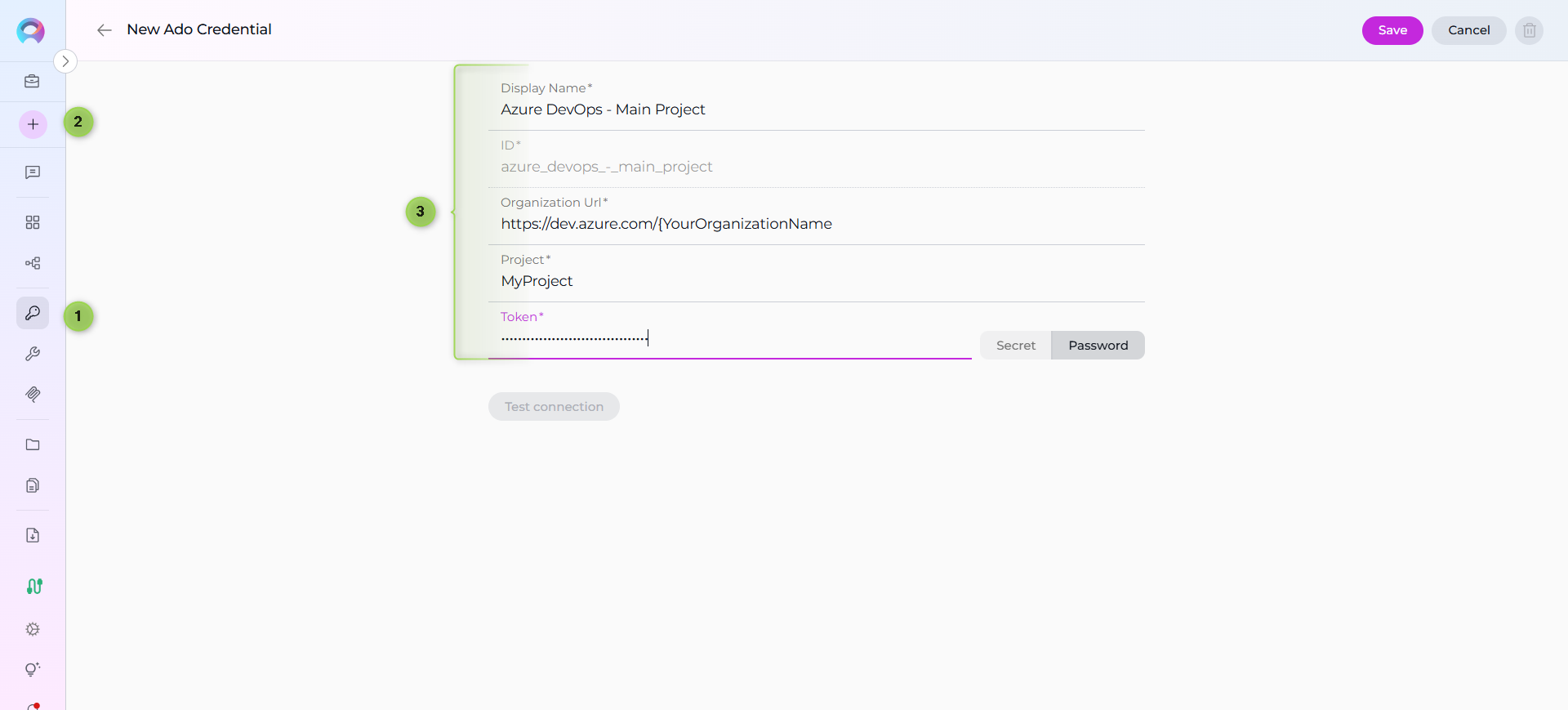
Task: Expand the sidebar with chevron arrow
Action: point(65,61)
